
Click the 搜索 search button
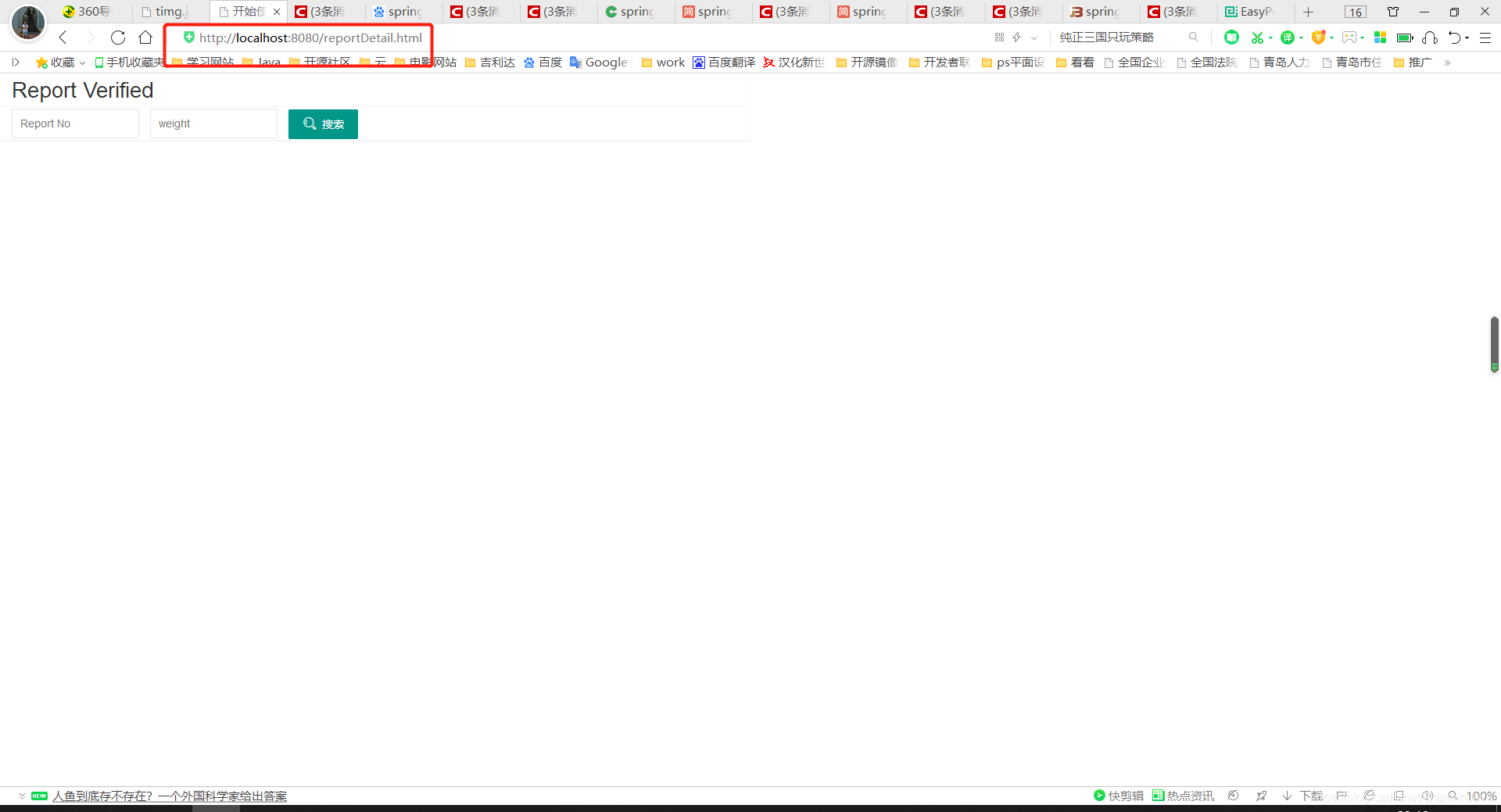[x=323, y=123]
